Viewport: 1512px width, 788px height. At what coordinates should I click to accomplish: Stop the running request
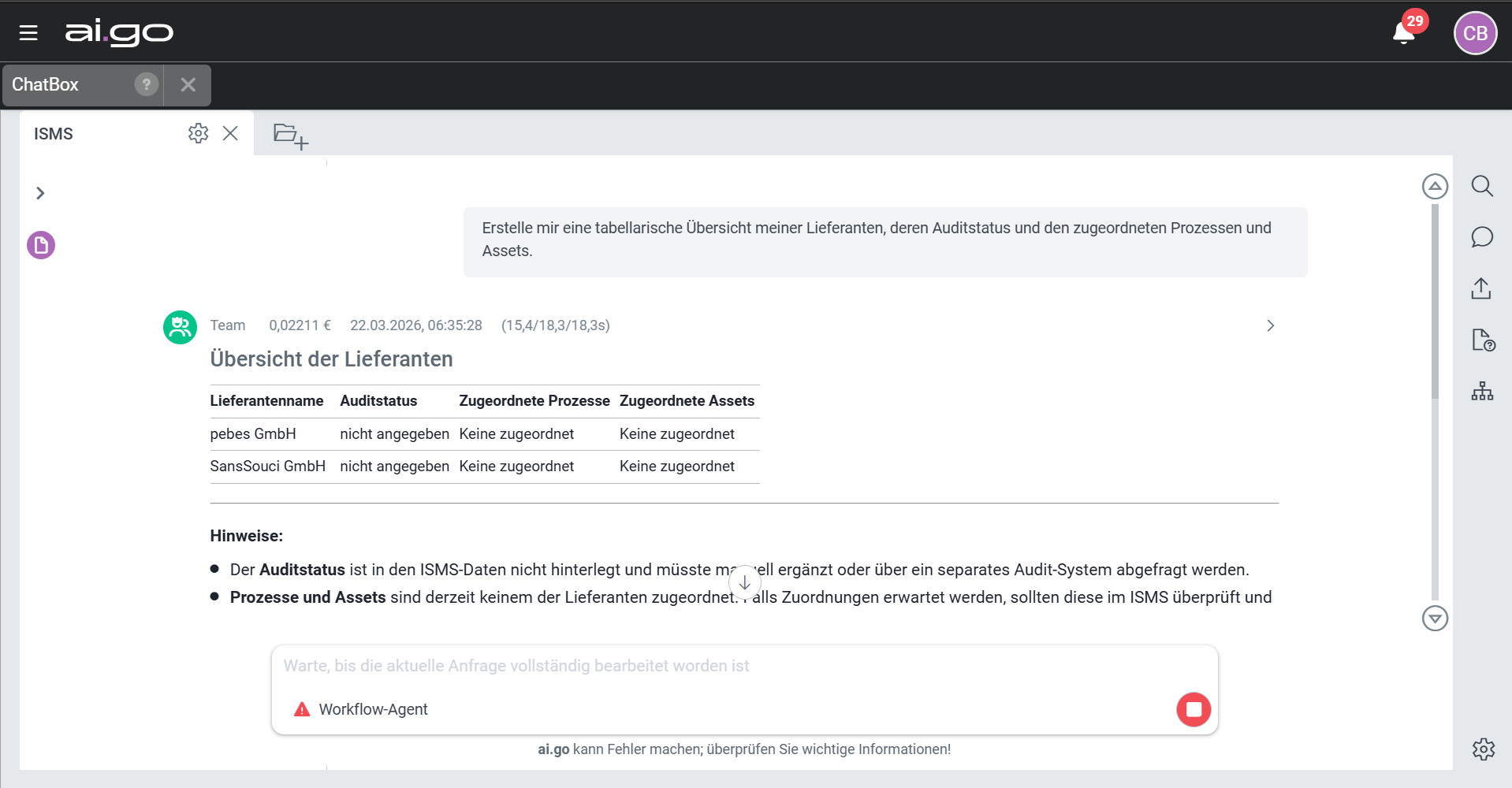pos(1194,709)
